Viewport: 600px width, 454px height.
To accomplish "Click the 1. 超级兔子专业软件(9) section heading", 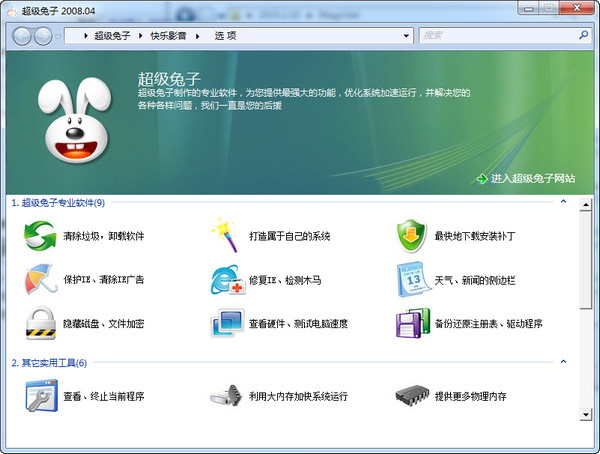I will 58,203.
